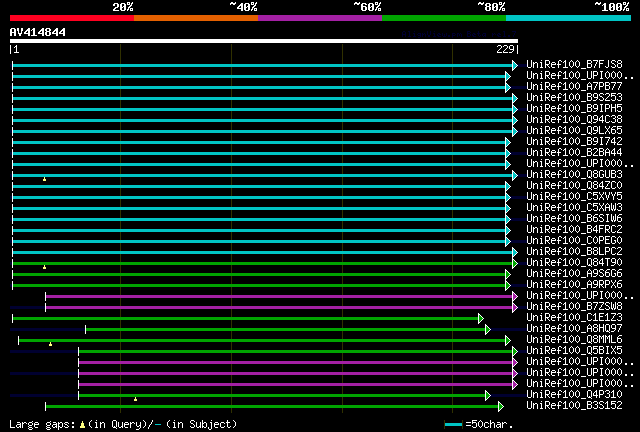Viewport: 640px width, 432px height.
Task: Select the AV414844 query name text
Action: pos(38,32)
